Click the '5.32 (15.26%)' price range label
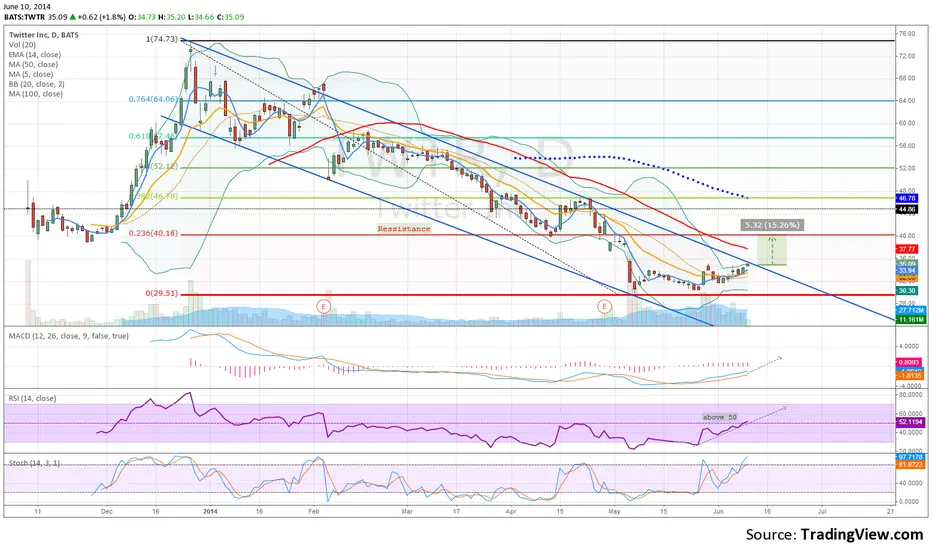Screen dimensions: 932x550 click(772, 225)
